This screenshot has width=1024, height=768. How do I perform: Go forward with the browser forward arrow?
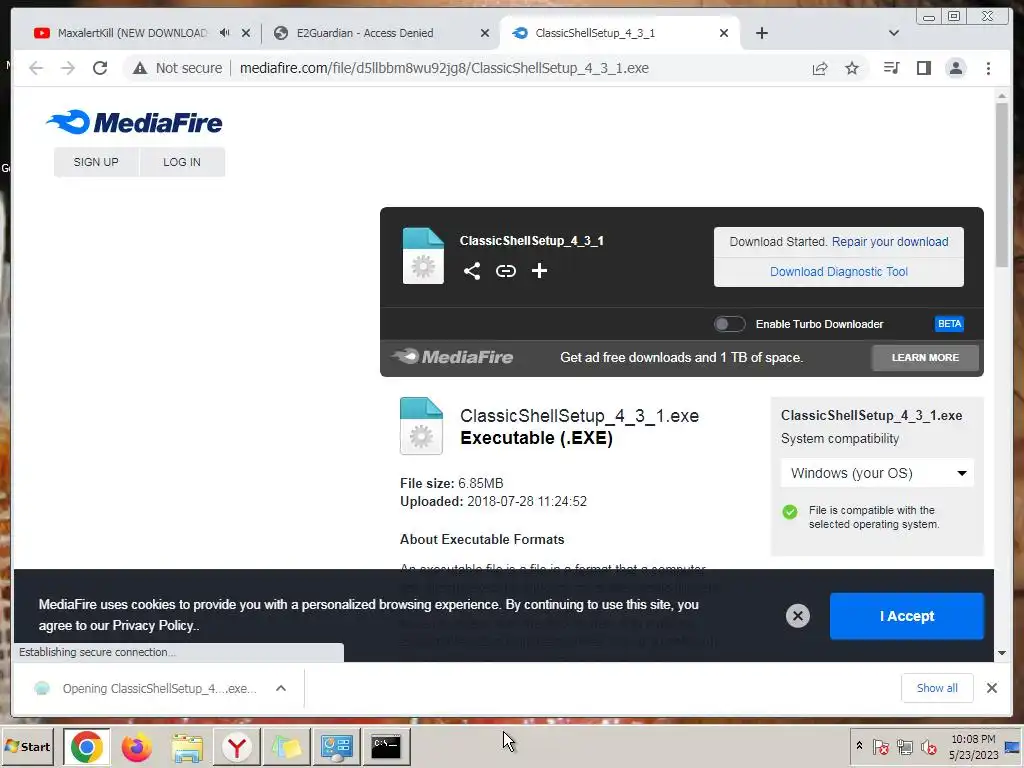(x=68, y=68)
